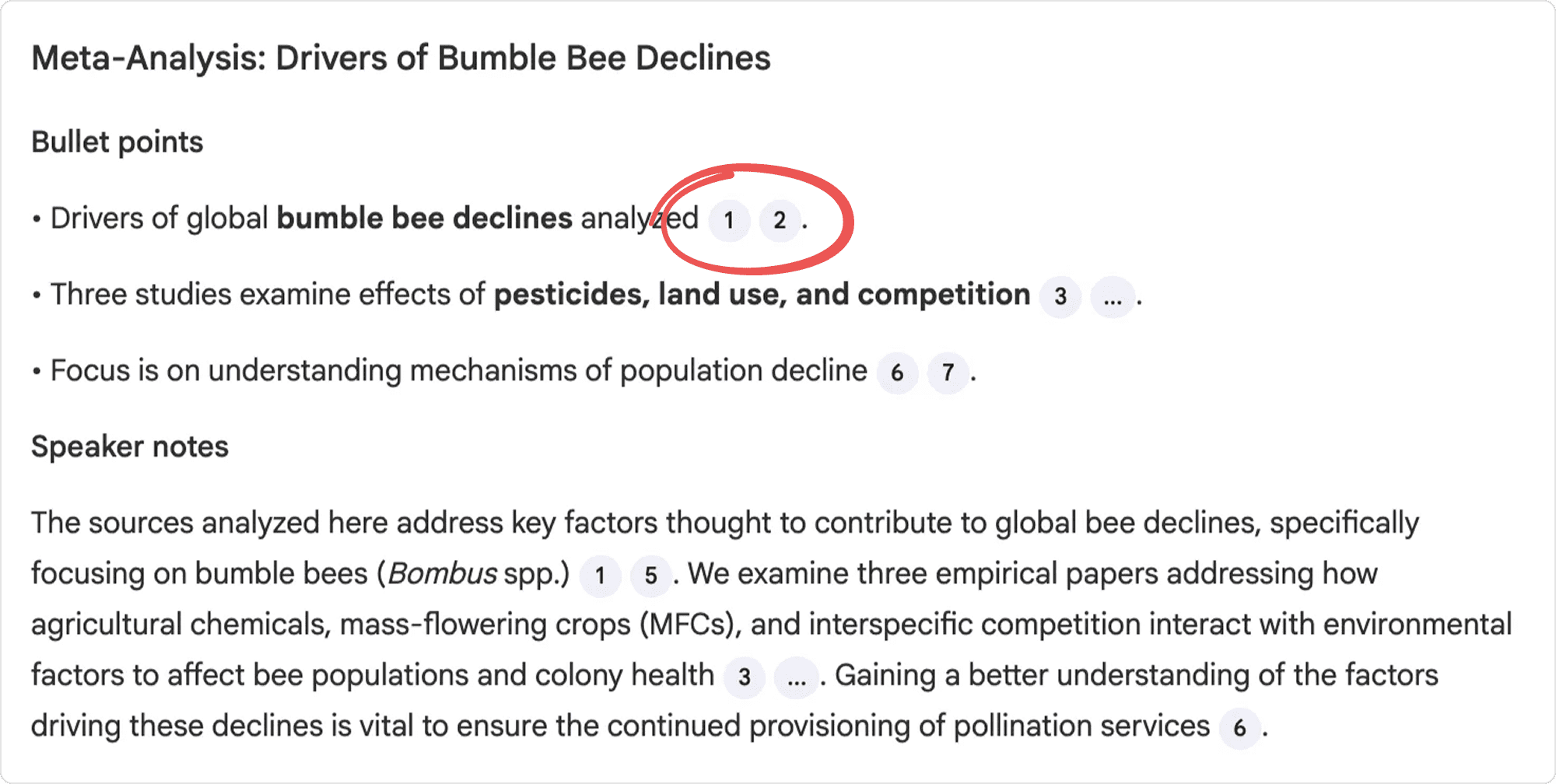1556x784 pixels.
Task: Open citation 5 in the speaker notes
Action: coord(650,576)
